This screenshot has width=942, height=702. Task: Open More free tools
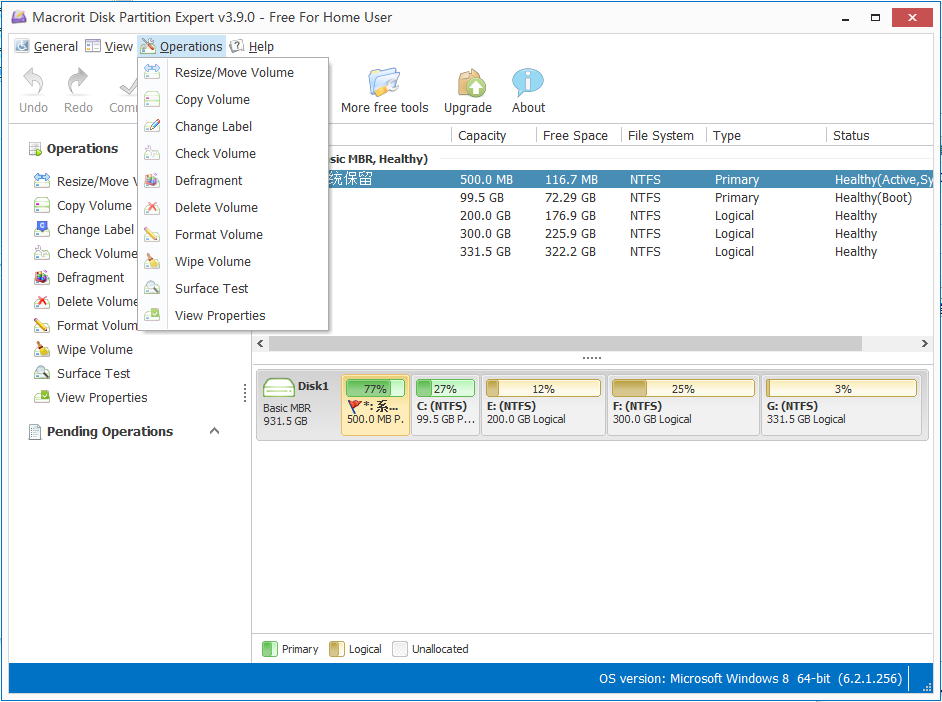[384, 84]
